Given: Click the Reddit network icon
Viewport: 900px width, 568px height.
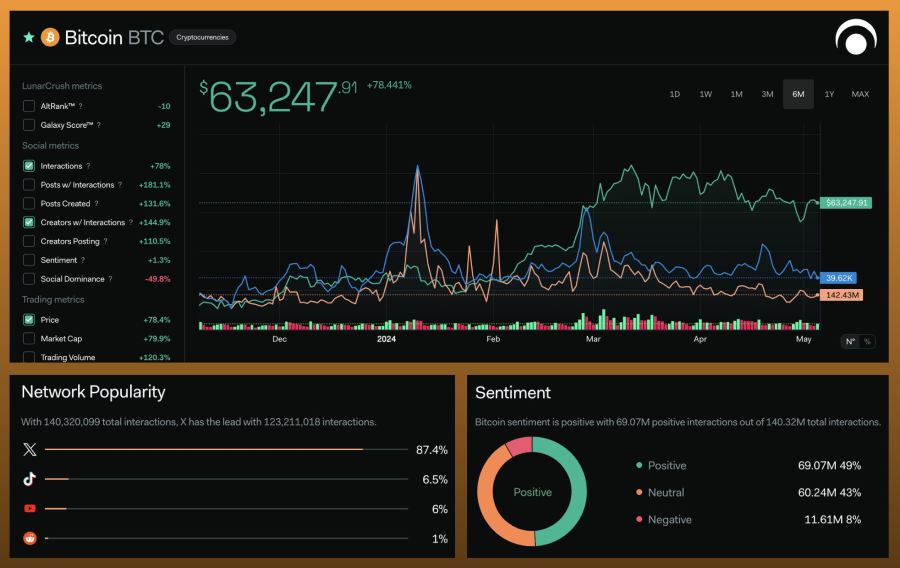Looking at the screenshot, I should [30, 538].
